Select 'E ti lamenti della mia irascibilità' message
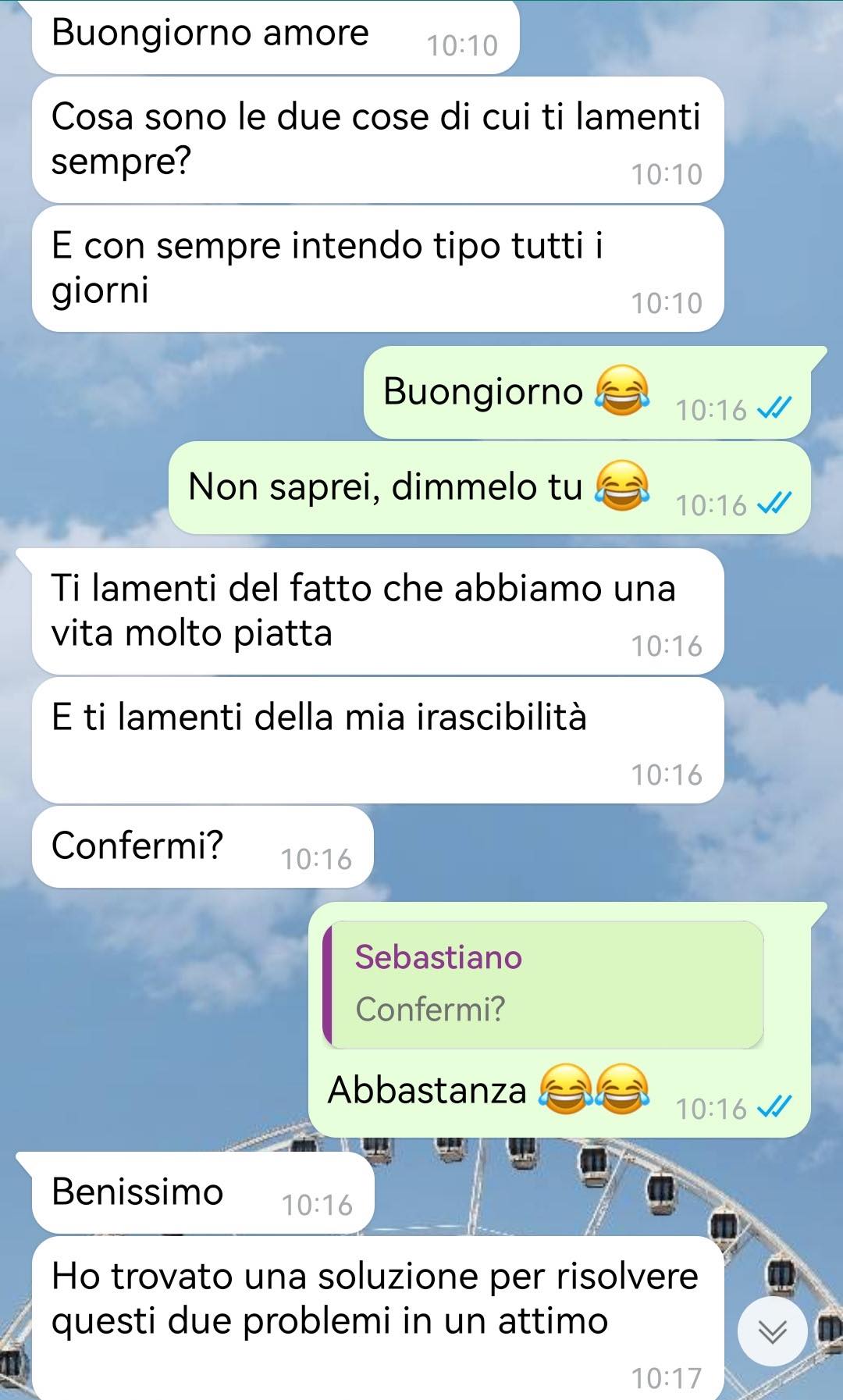Image resolution: width=843 pixels, height=1400 pixels. click(378, 740)
